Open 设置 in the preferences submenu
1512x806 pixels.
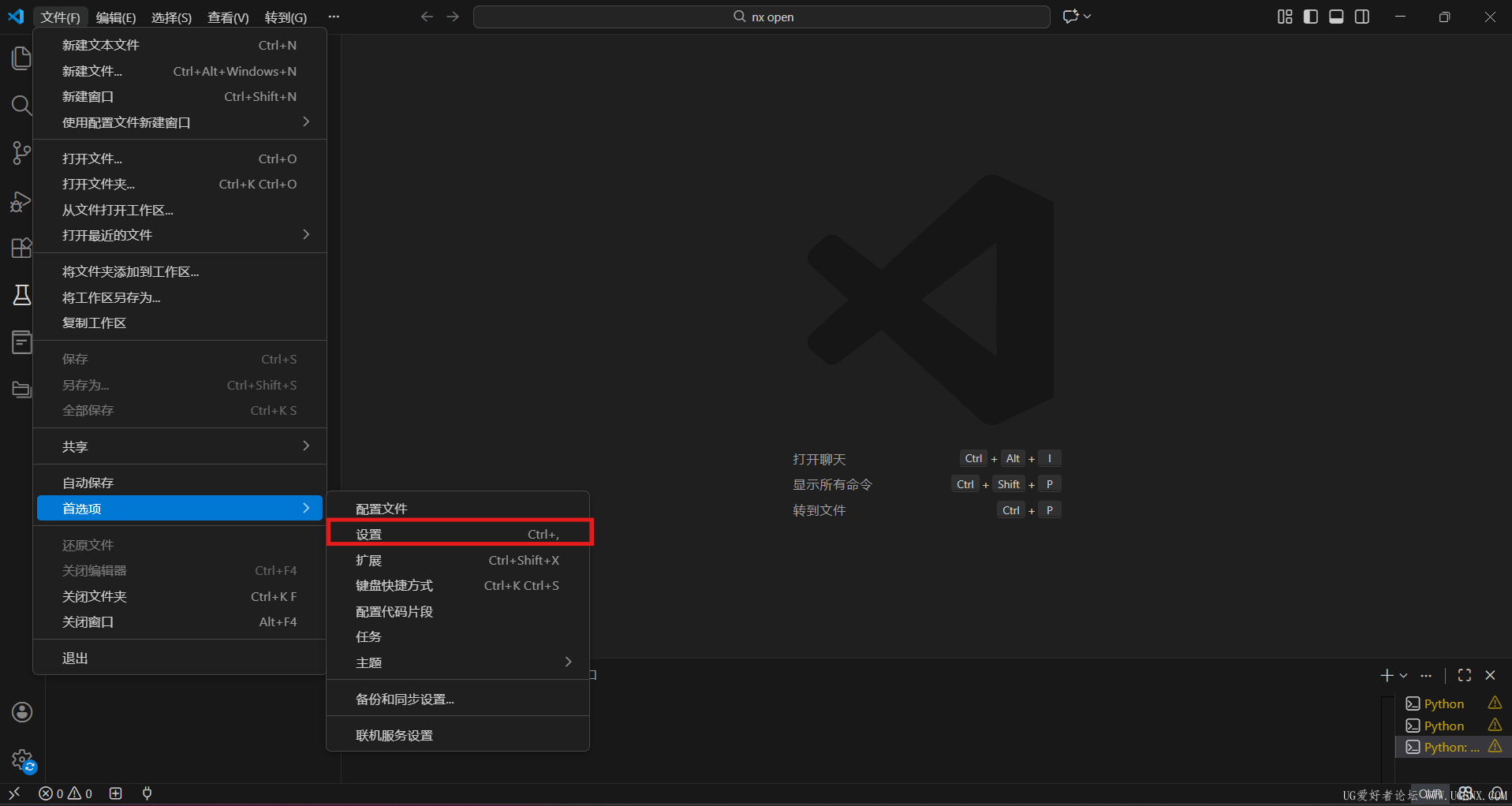(457, 535)
